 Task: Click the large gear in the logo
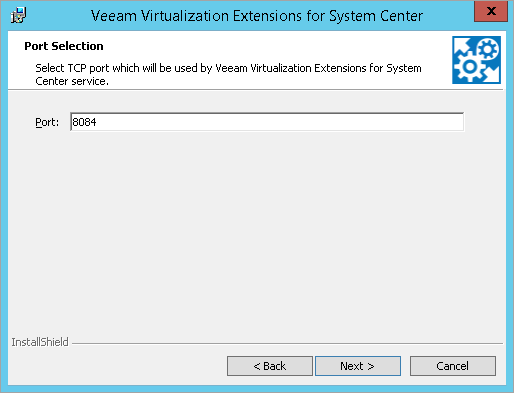pyautogui.click(x=470, y=67)
